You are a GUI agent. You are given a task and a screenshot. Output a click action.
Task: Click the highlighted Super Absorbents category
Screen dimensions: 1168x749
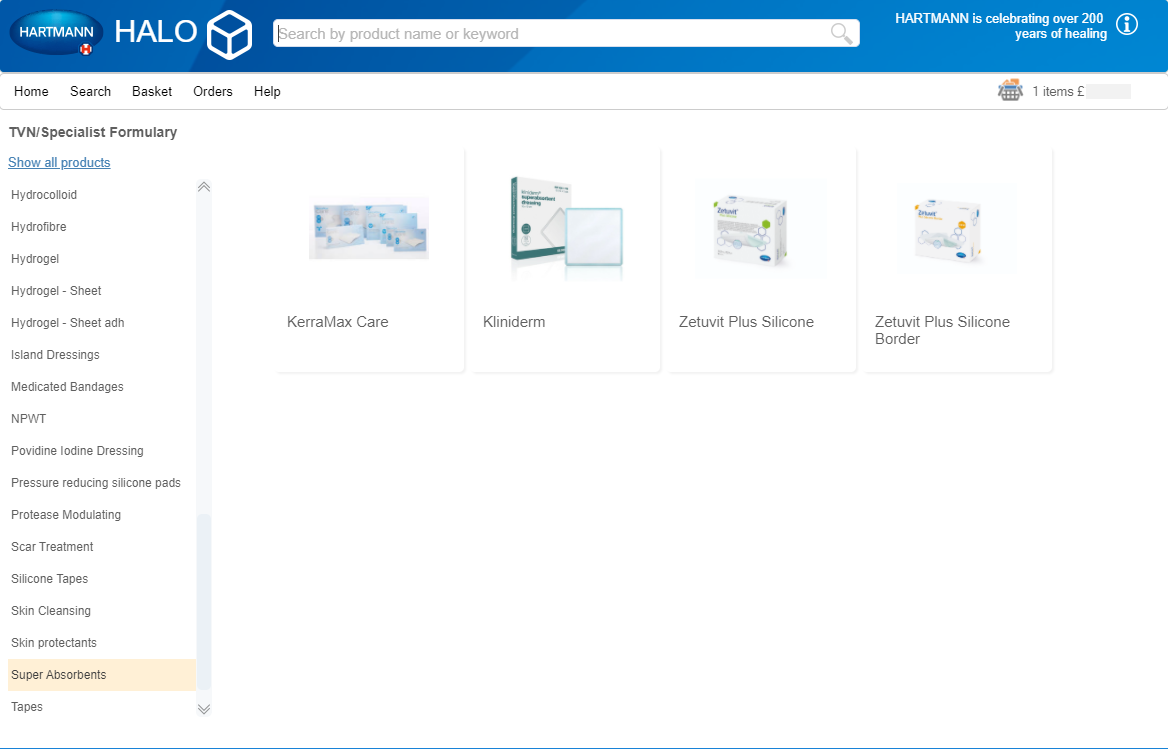click(102, 675)
